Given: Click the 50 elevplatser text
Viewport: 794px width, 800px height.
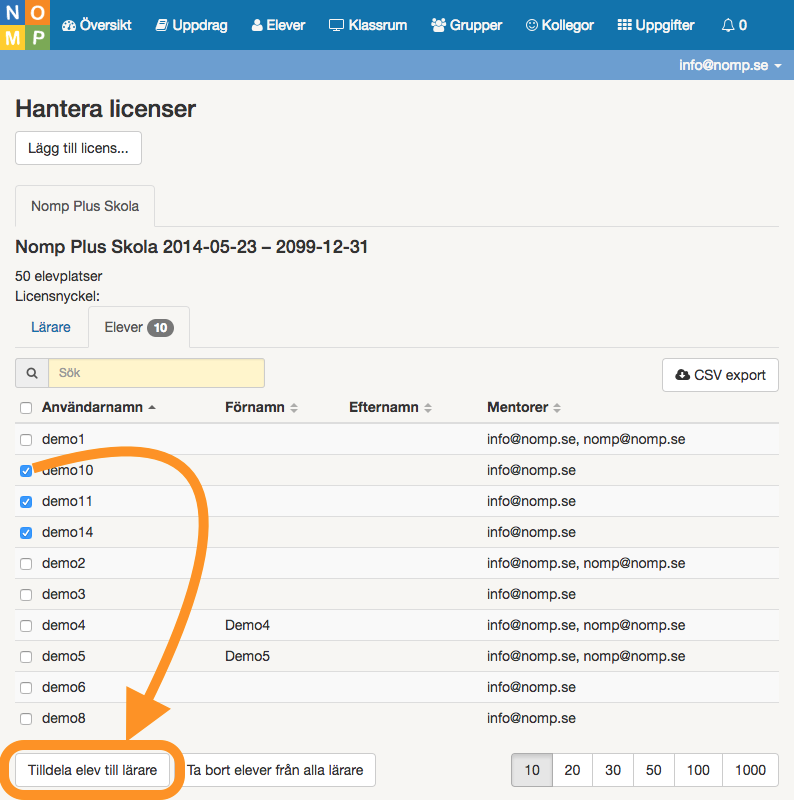Looking at the screenshot, I should [x=58, y=277].
